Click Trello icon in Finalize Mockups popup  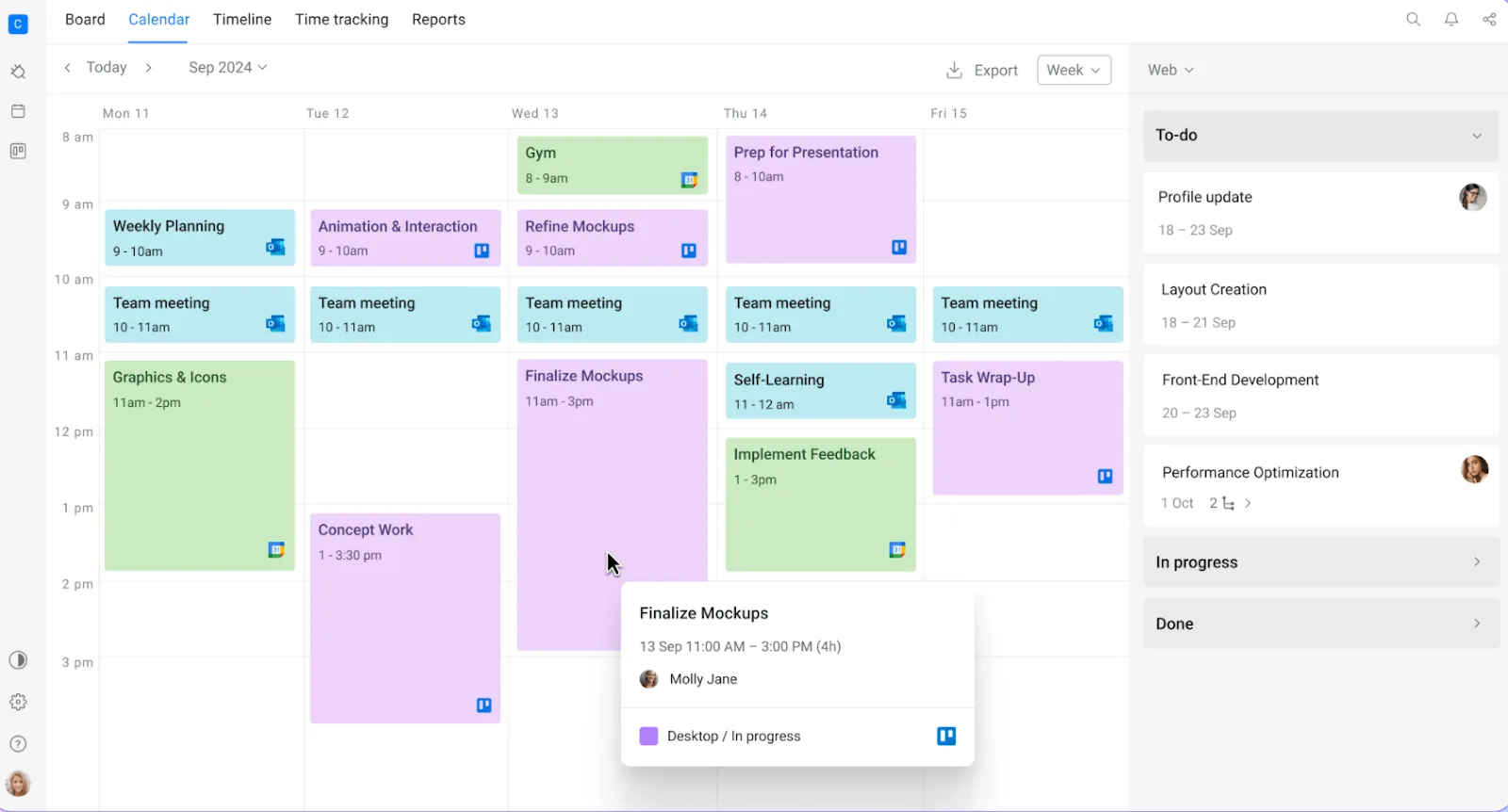click(x=946, y=736)
